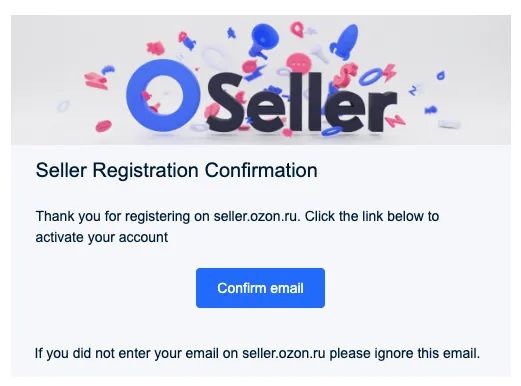Viewport: 521px width, 386px height.
Task: Click the activate your account text
Action: pyautogui.click(x=102, y=237)
